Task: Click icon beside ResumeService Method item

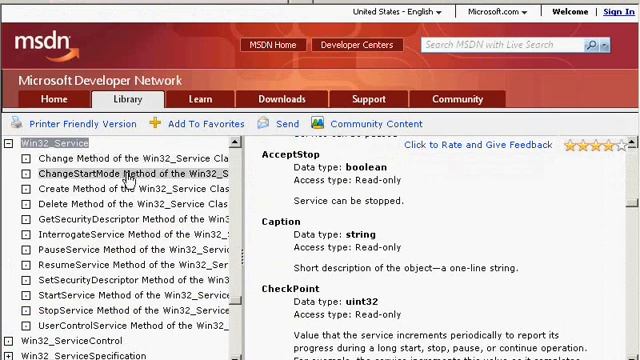Action: pyautogui.click(x=26, y=265)
